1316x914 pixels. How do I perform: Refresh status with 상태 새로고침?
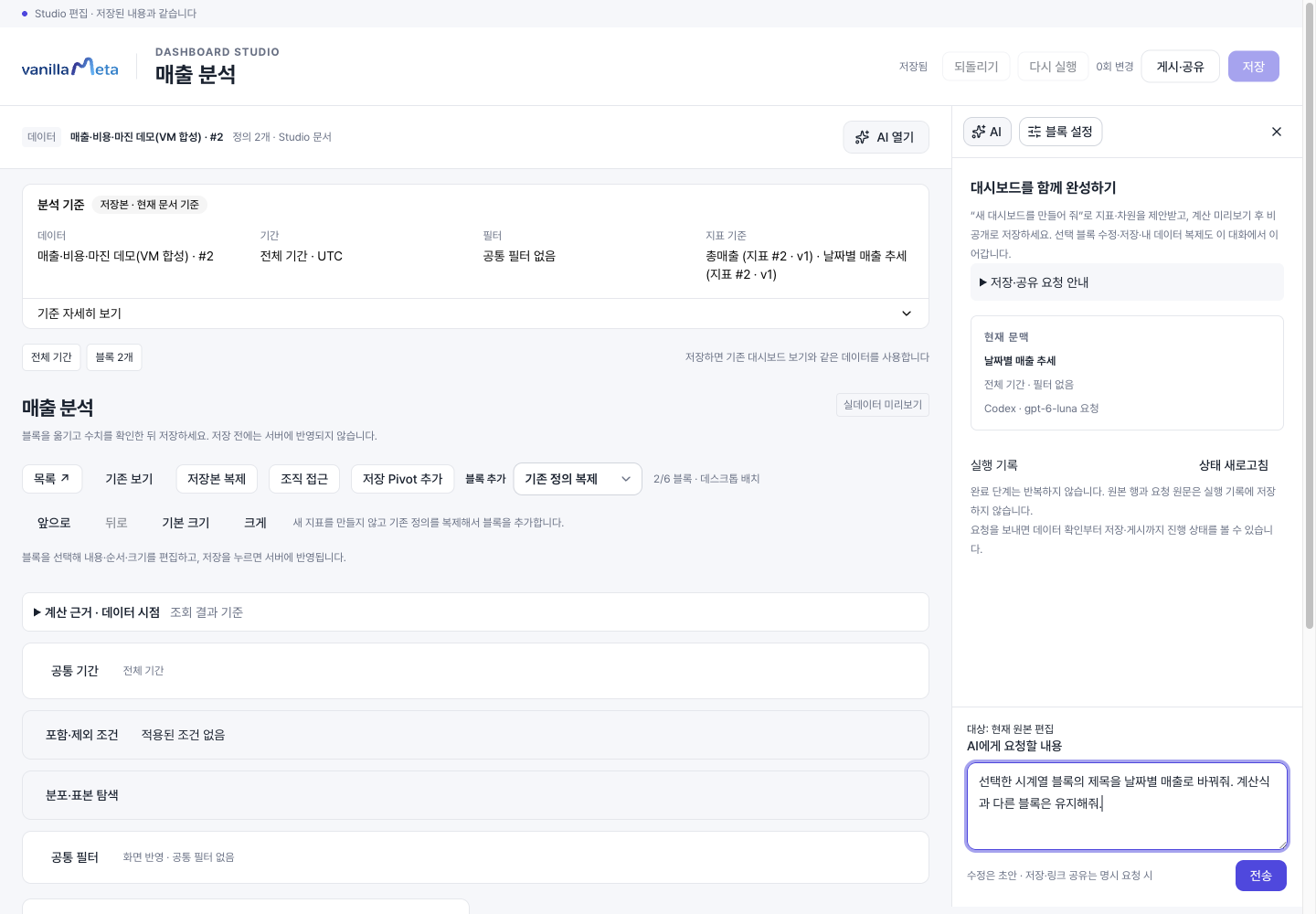[x=1234, y=465]
